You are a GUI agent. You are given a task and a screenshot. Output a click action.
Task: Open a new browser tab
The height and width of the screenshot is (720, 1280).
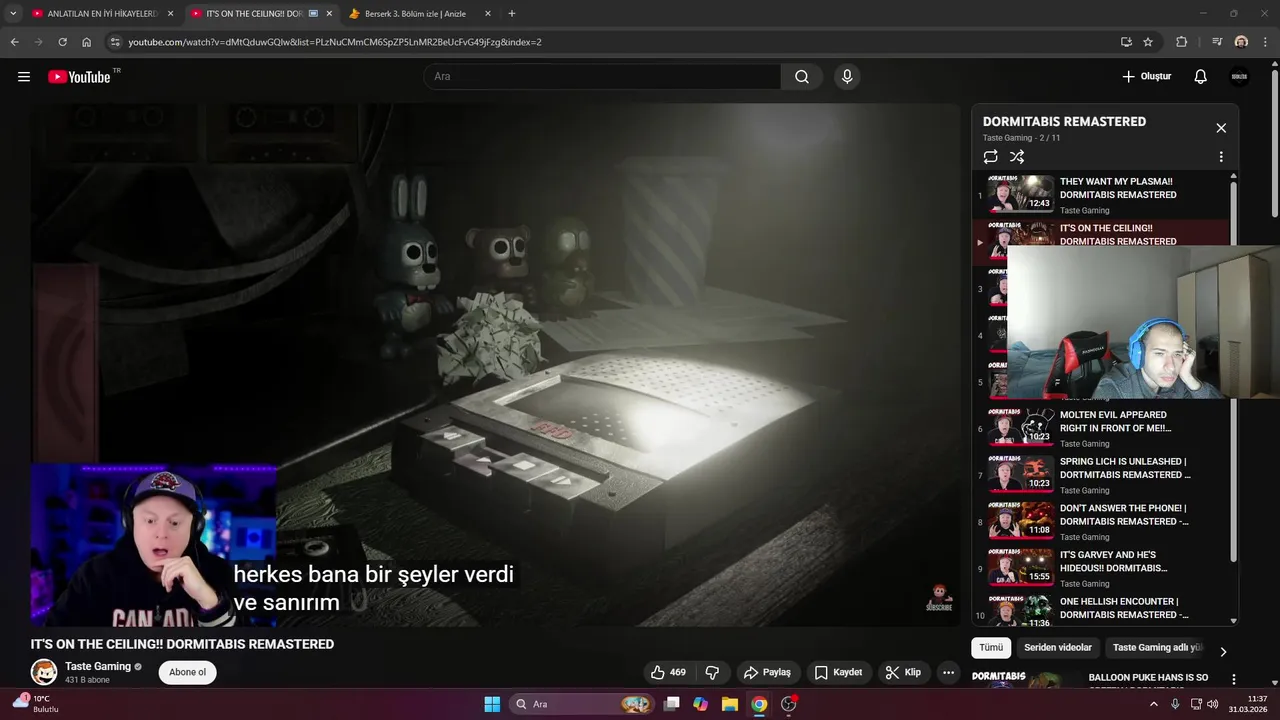click(512, 14)
